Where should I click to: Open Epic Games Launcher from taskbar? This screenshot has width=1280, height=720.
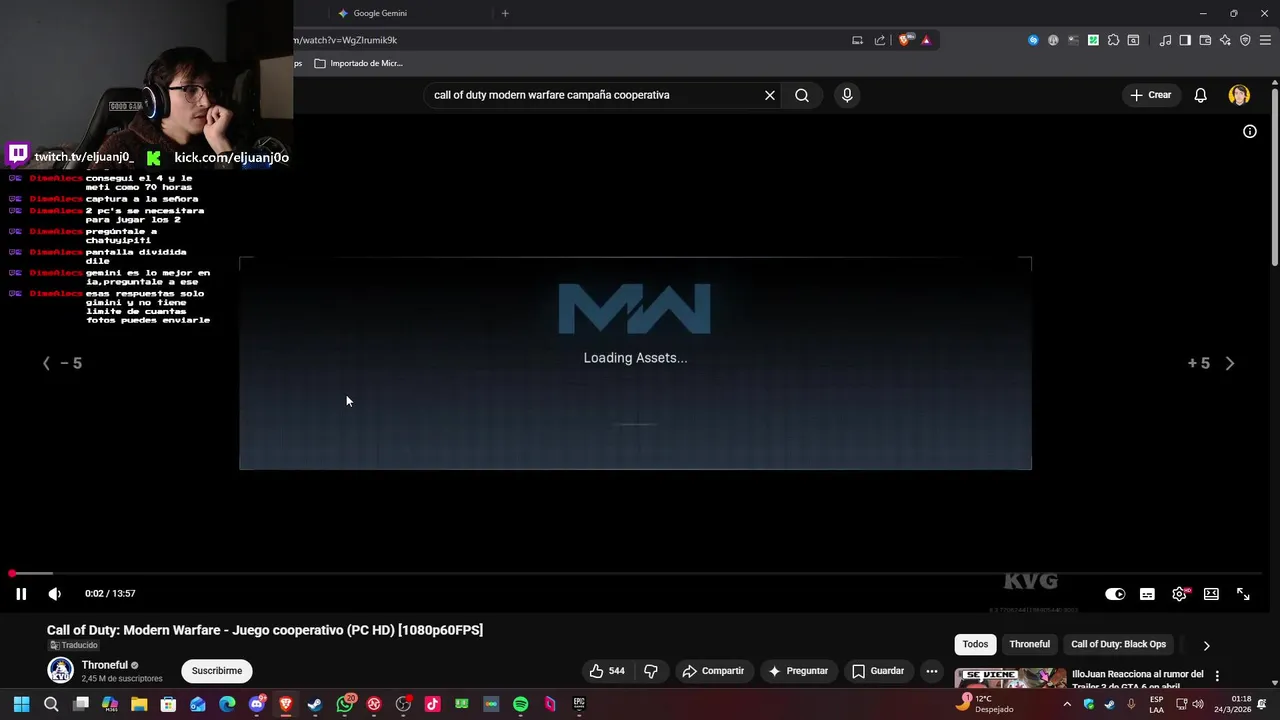point(579,704)
